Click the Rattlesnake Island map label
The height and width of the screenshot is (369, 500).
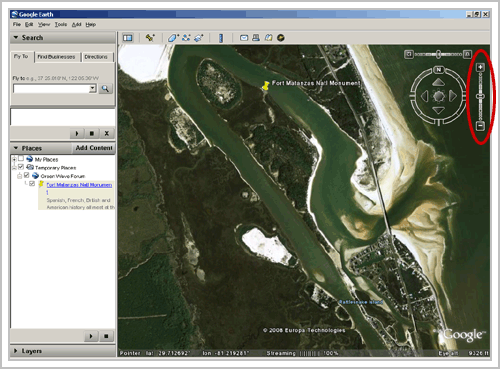[x=361, y=302]
